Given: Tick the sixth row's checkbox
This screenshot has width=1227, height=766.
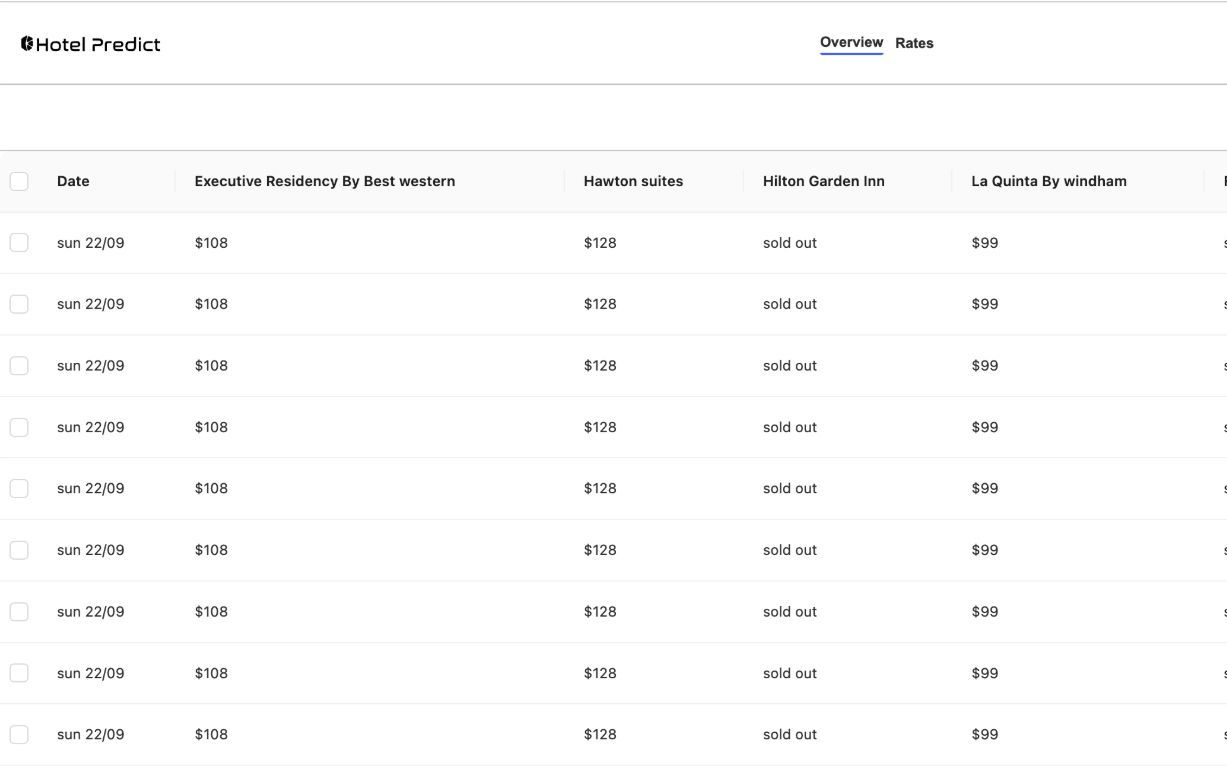Looking at the screenshot, I should coord(19,550).
